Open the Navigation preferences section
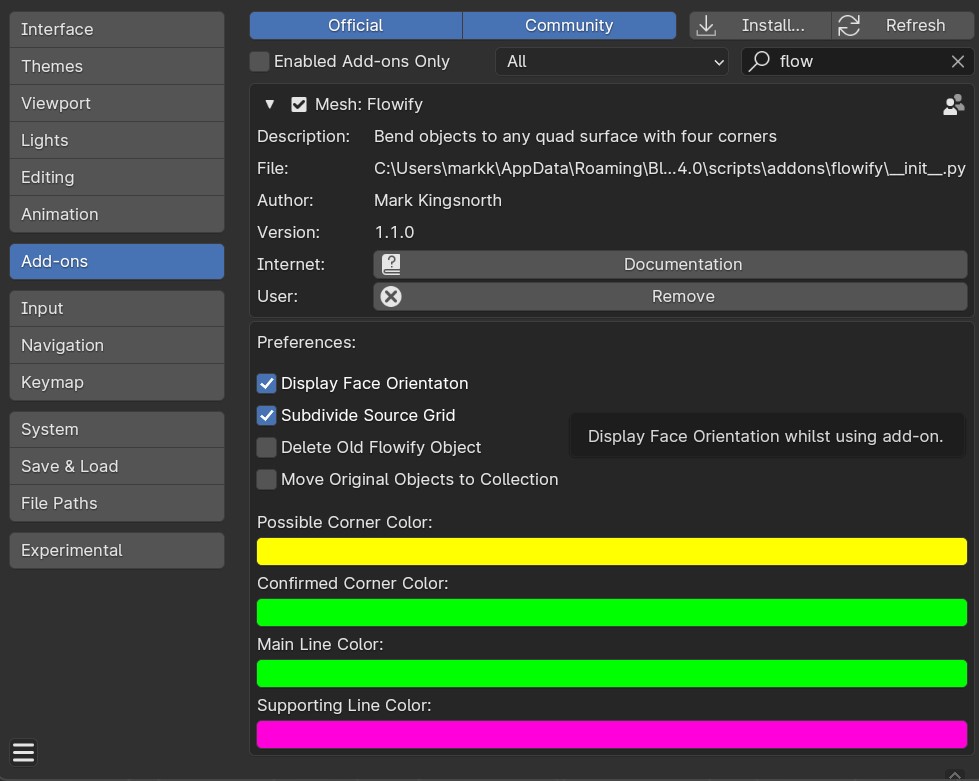 tap(117, 345)
